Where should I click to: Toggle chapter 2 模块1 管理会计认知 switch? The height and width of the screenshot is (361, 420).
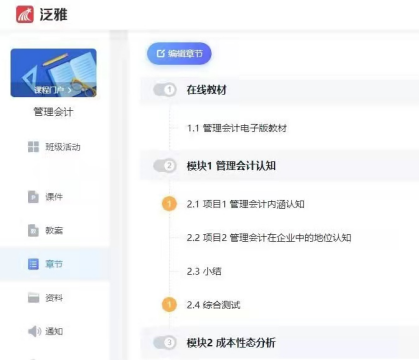165,165
